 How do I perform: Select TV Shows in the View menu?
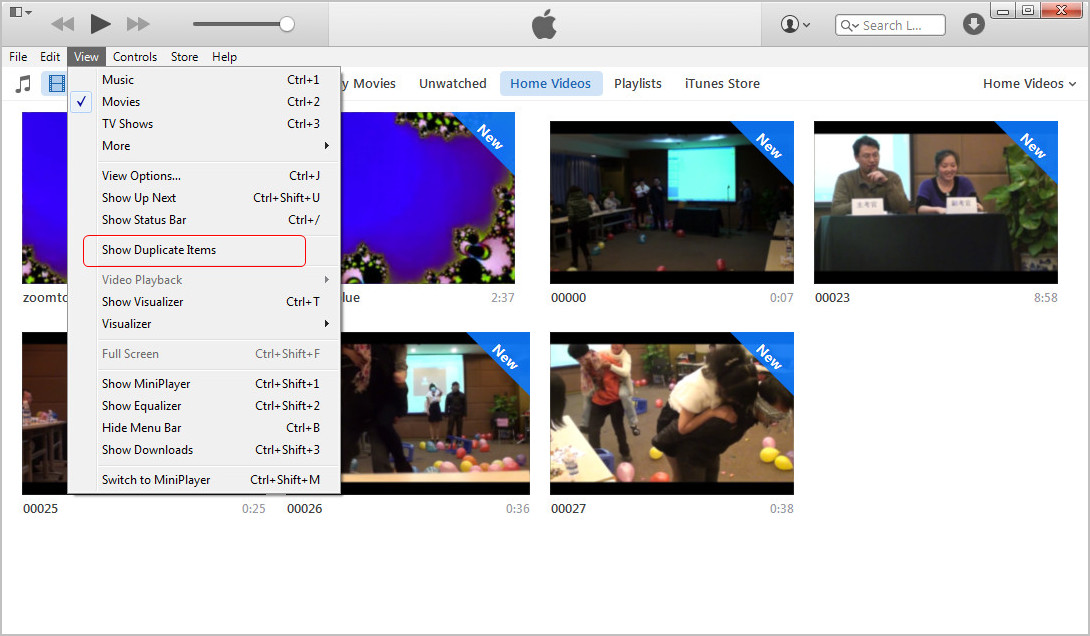pos(204,124)
